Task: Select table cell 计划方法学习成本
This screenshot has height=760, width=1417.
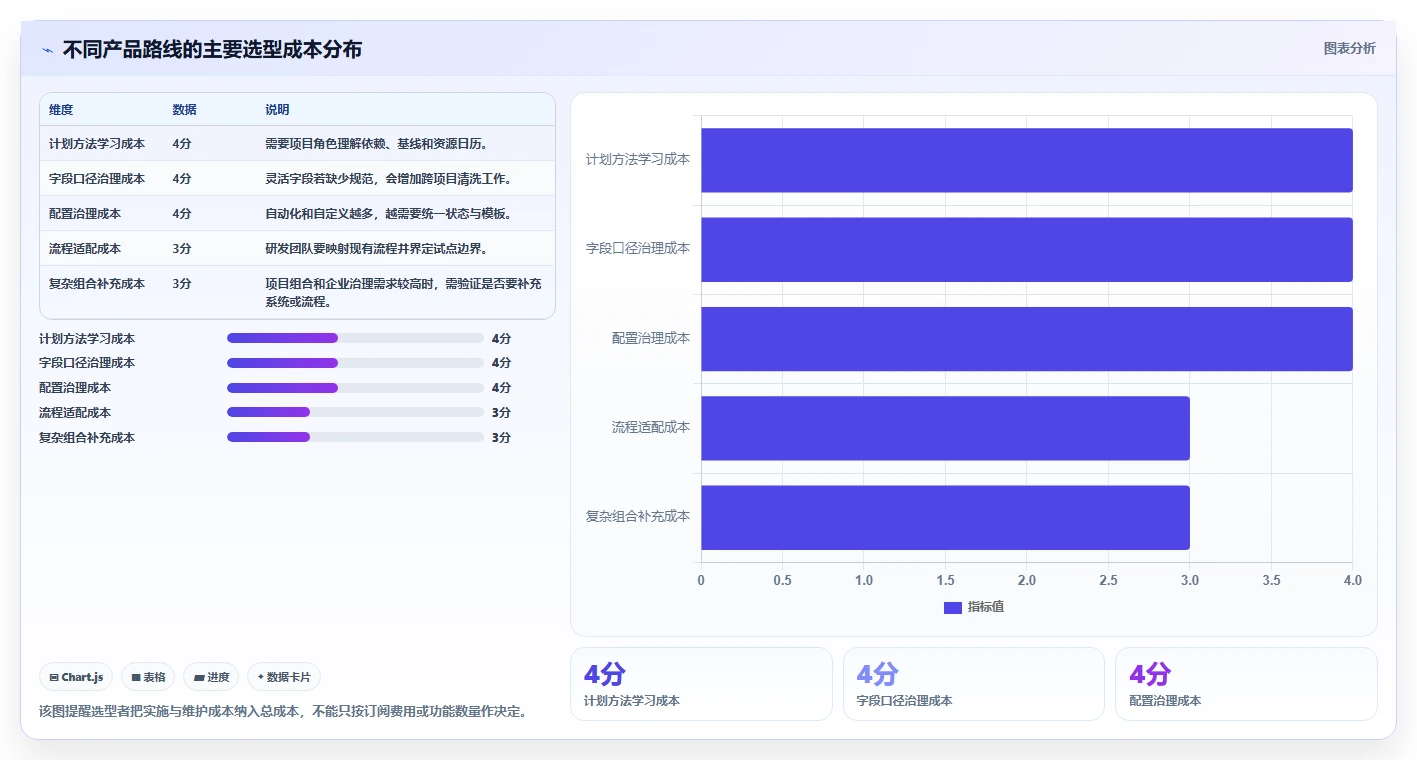Action: (x=97, y=144)
